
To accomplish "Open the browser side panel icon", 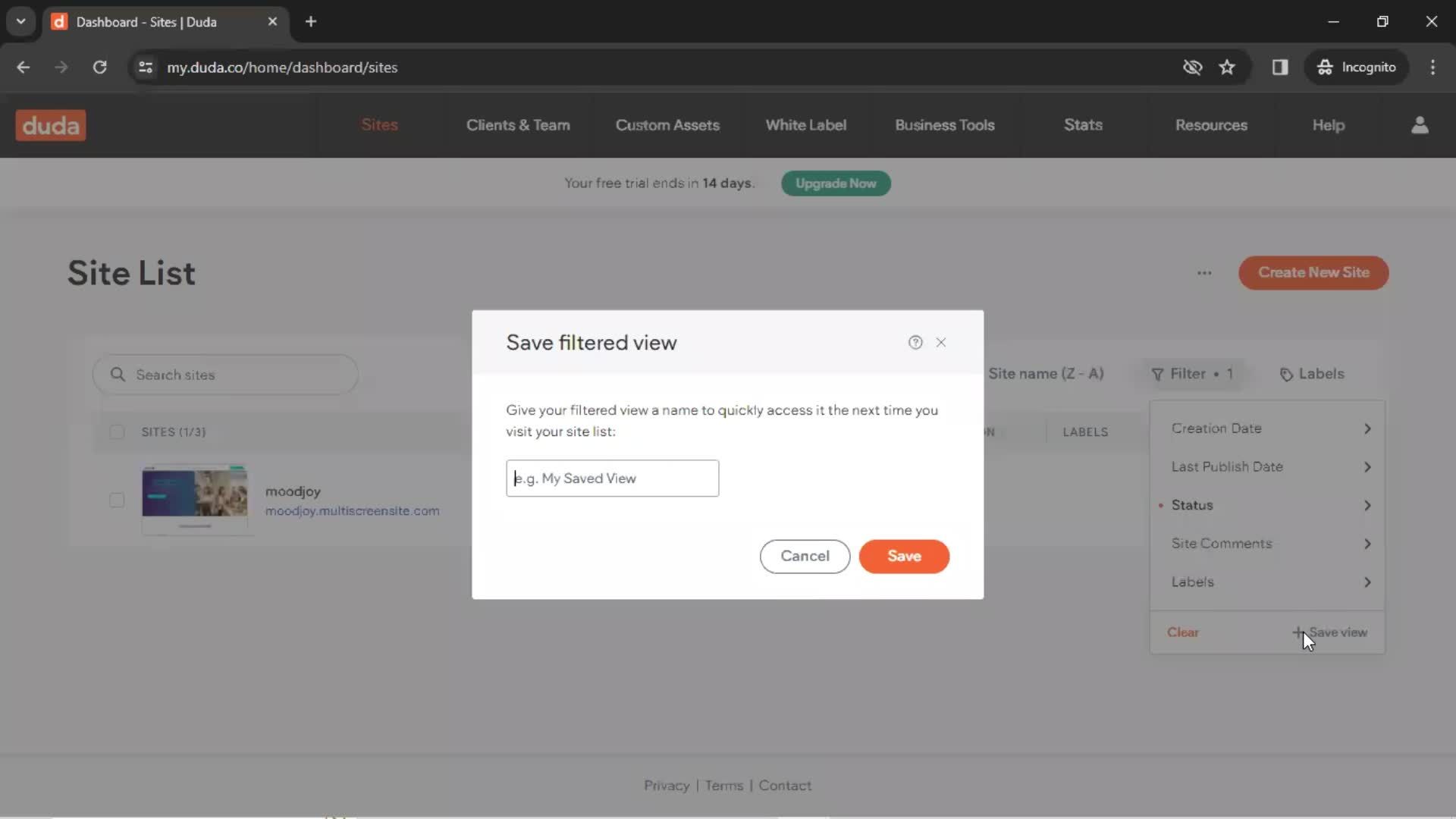I will (1280, 67).
